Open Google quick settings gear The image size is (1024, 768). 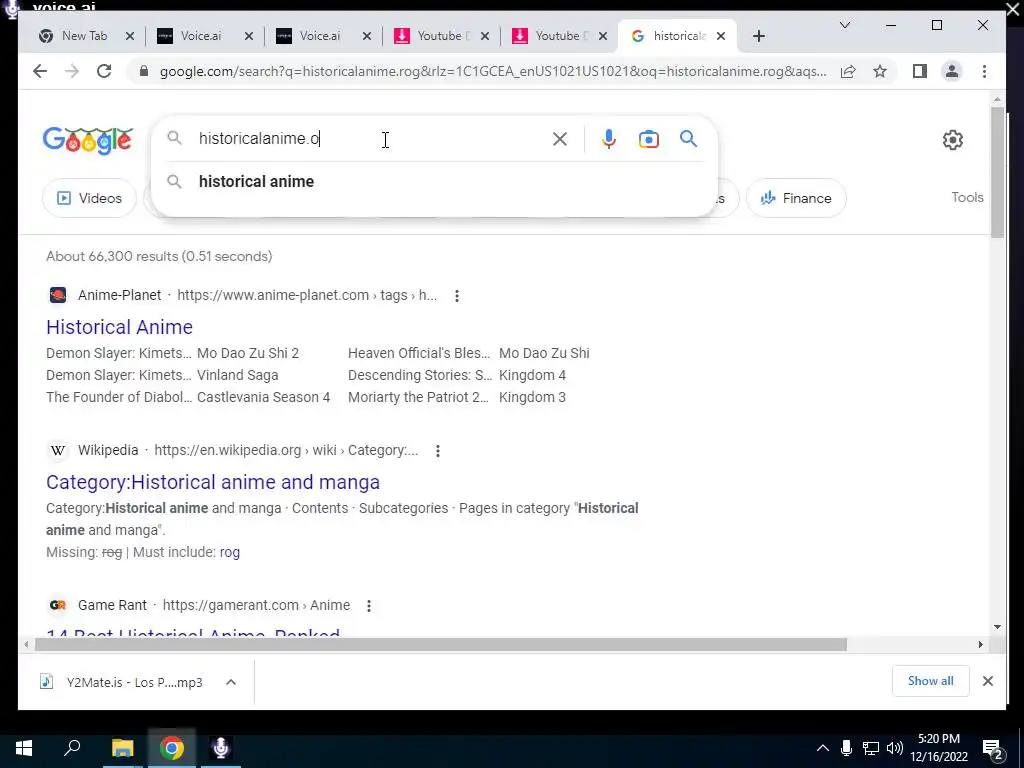click(x=952, y=139)
